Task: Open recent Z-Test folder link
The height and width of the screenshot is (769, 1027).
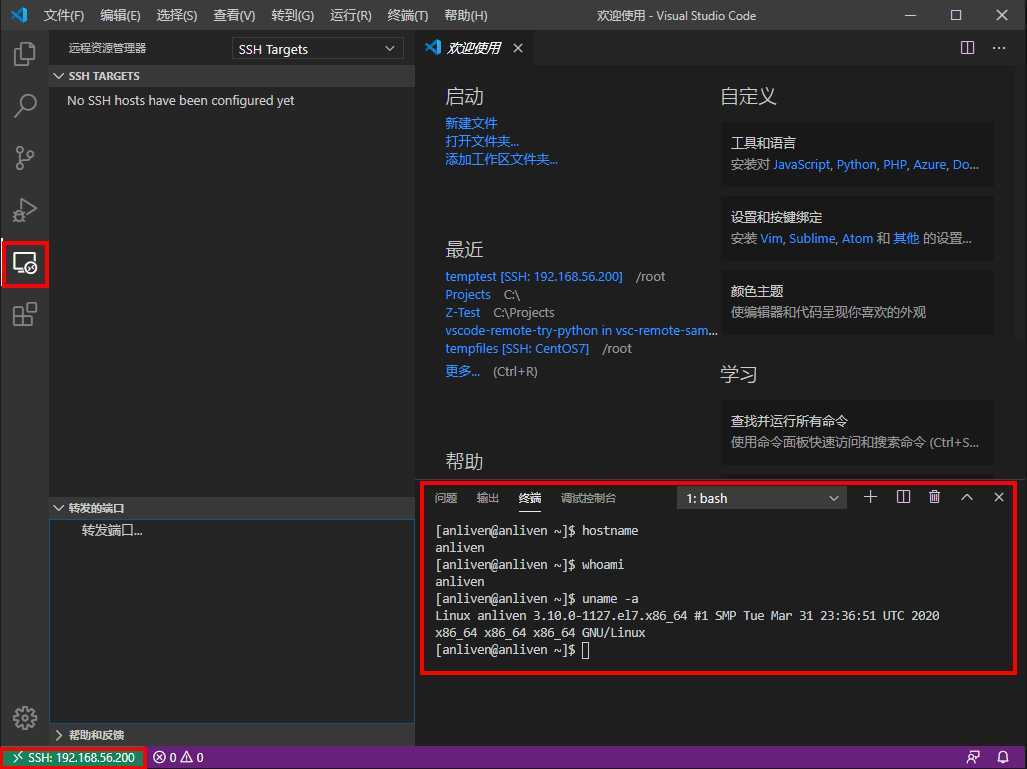Action: tap(462, 312)
